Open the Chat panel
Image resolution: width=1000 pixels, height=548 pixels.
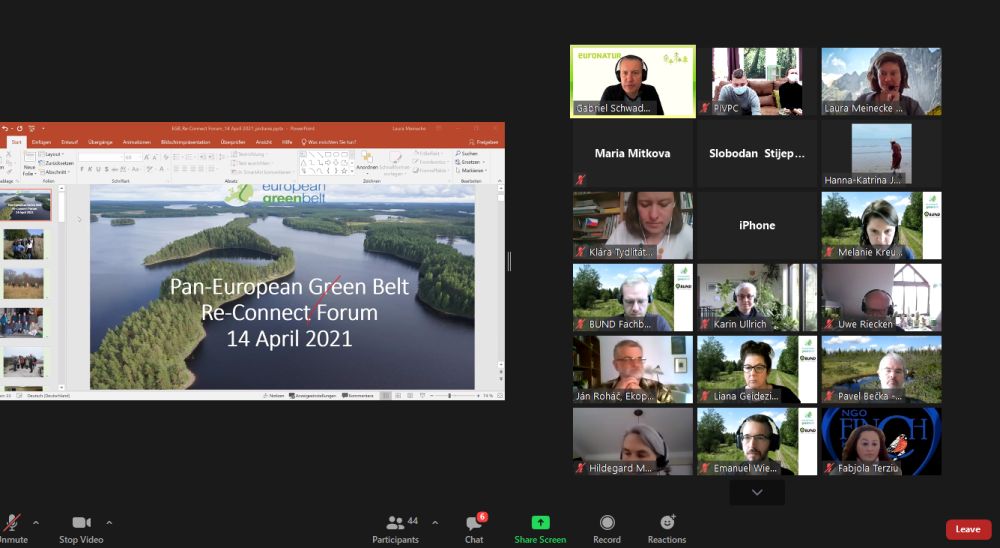click(x=474, y=529)
